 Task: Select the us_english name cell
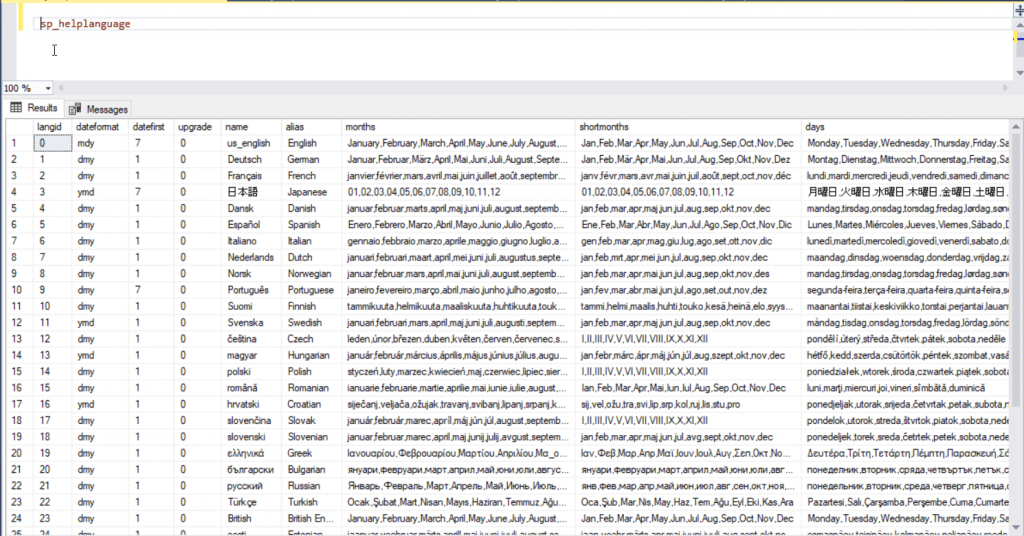pos(251,143)
